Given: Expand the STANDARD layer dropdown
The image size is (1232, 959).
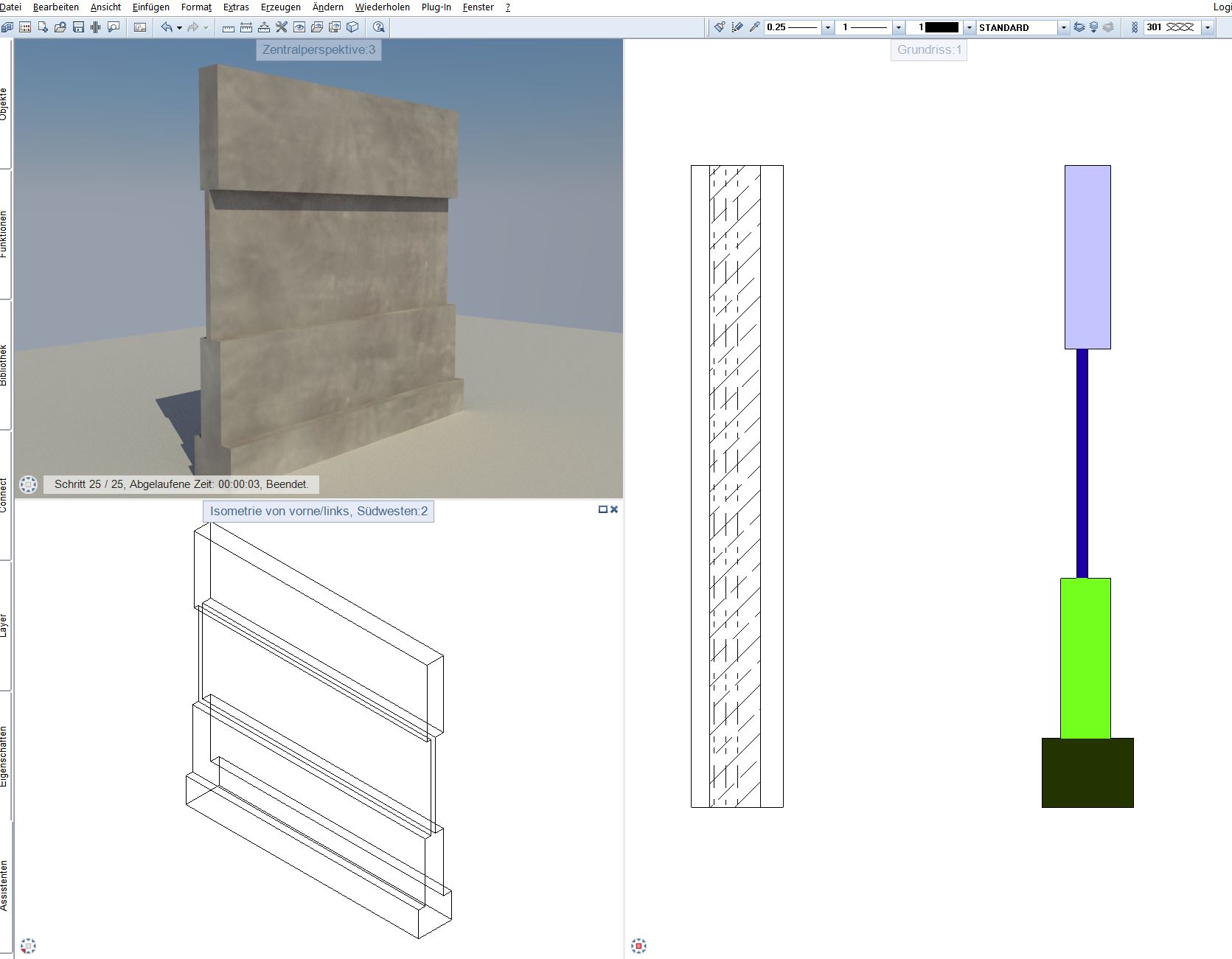Looking at the screenshot, I should point(1063,27).
